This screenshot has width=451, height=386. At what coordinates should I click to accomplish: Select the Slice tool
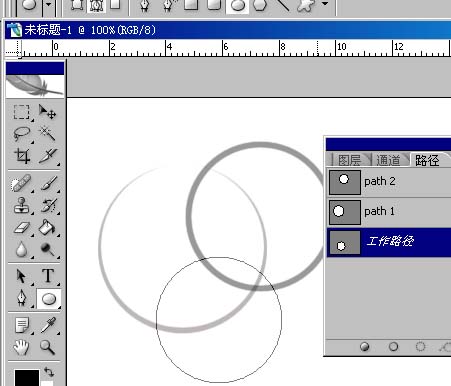click(47, 156)
